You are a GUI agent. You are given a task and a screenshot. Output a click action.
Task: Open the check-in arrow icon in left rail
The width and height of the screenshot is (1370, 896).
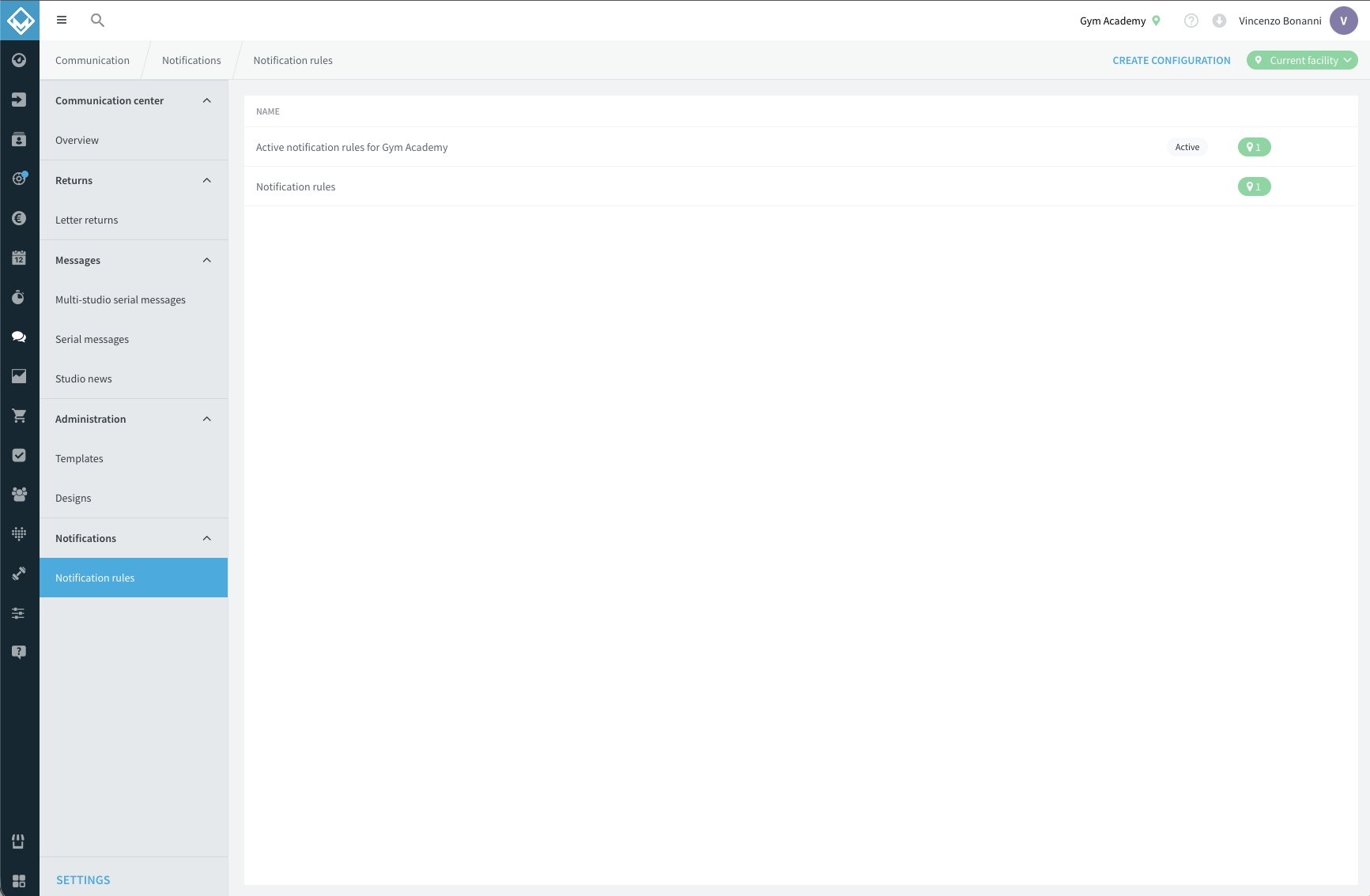[x=19, y=100]
